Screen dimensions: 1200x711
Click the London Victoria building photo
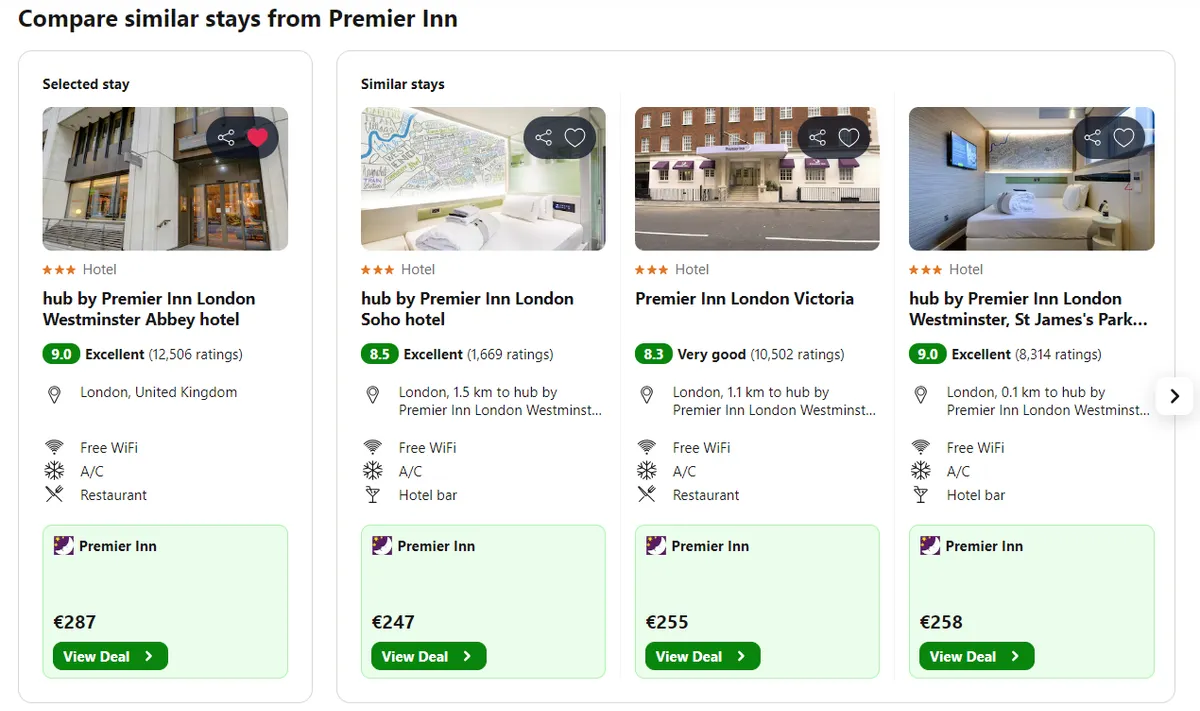[757, 179]
